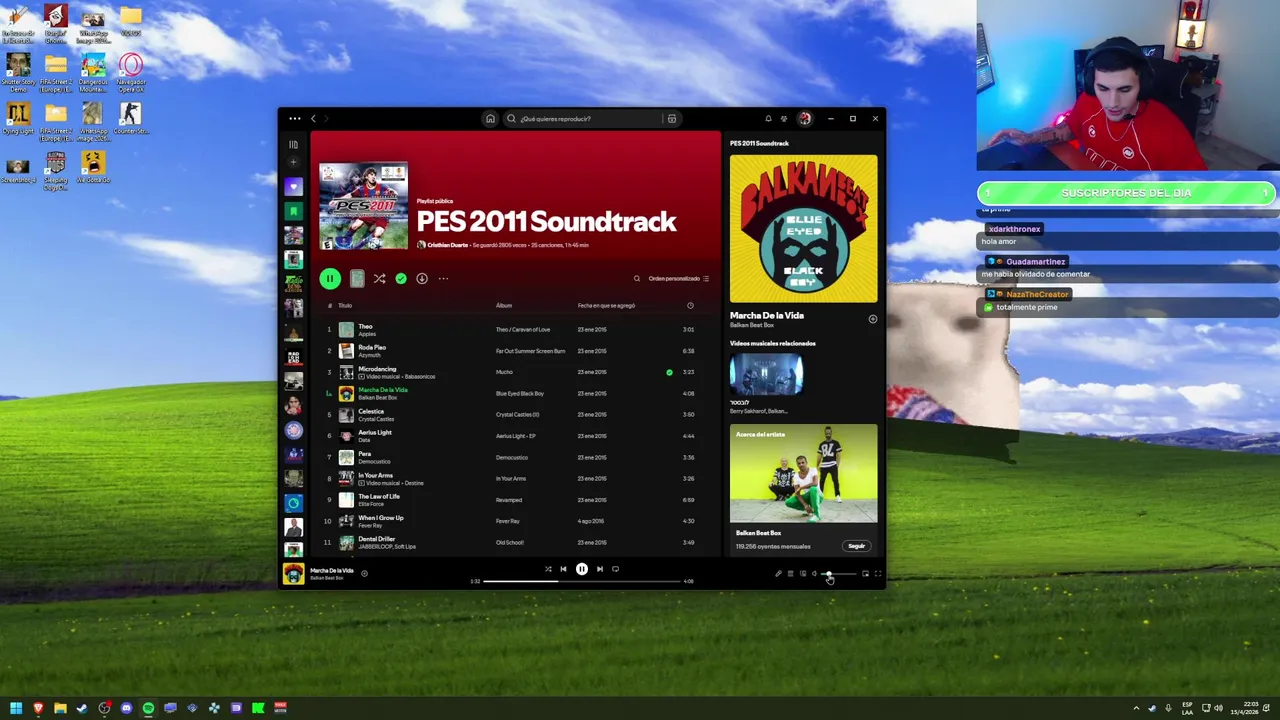Screen dimensions: 1280x720
Task: Open the mini player icon
Action: 866,574
